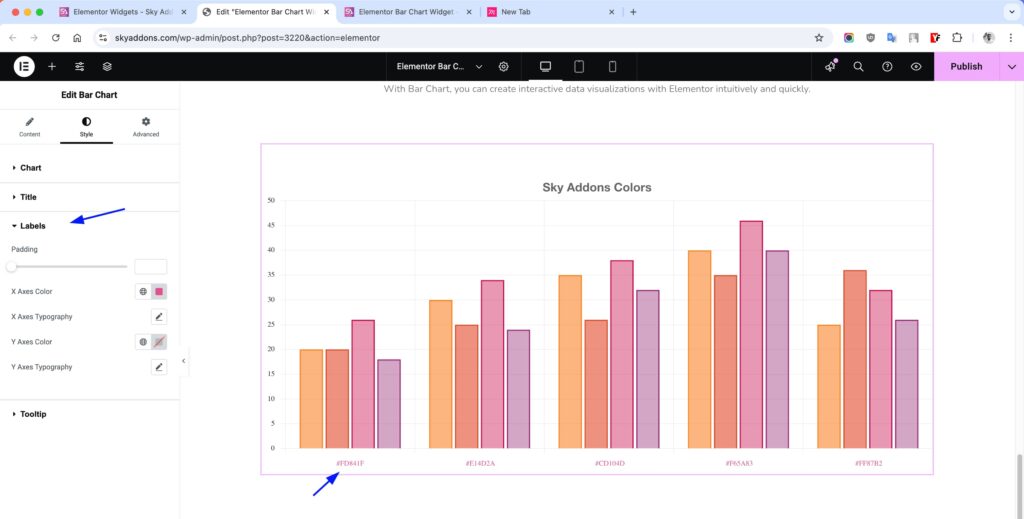Screen dimensions: 1024x519
Task: Switch to tablet preview mode
Action: pyautogui.click(x=579, y=67)
